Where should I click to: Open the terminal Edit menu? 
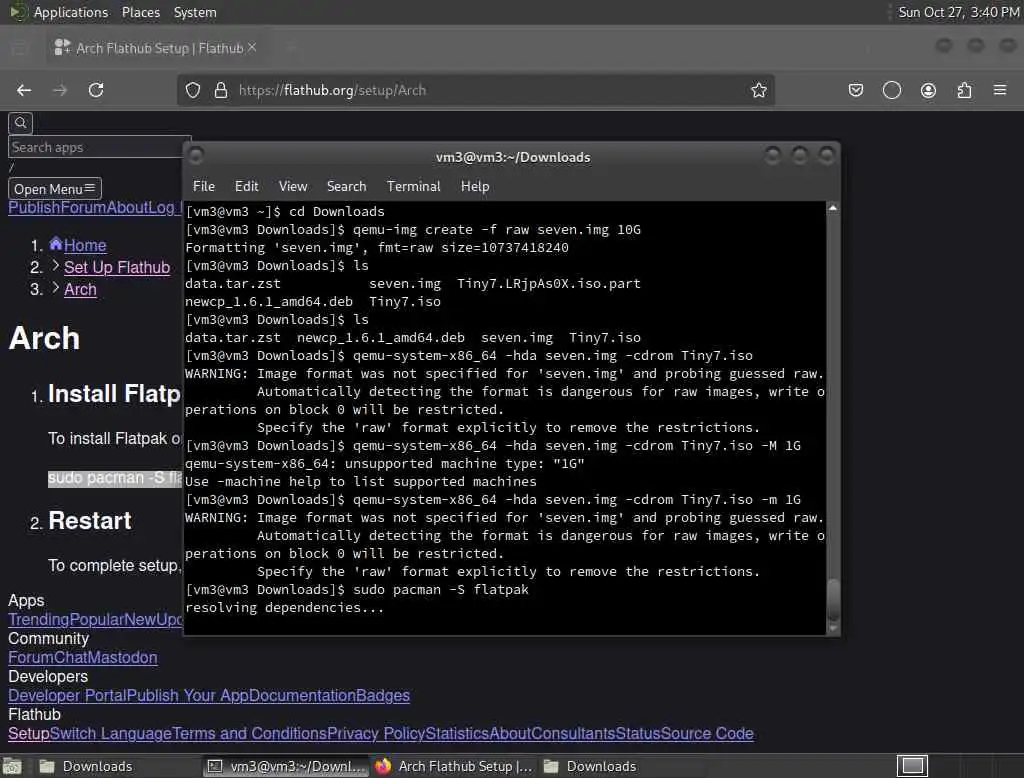246,186
